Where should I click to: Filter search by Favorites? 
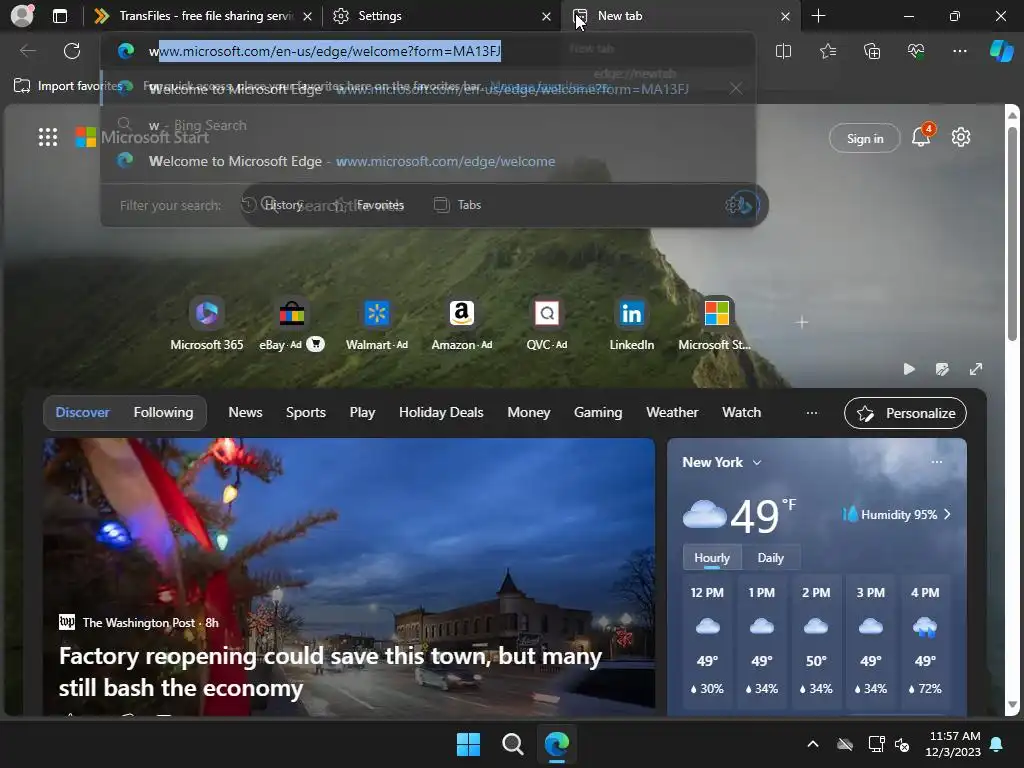pyautogui.click(x=368, y=205)
